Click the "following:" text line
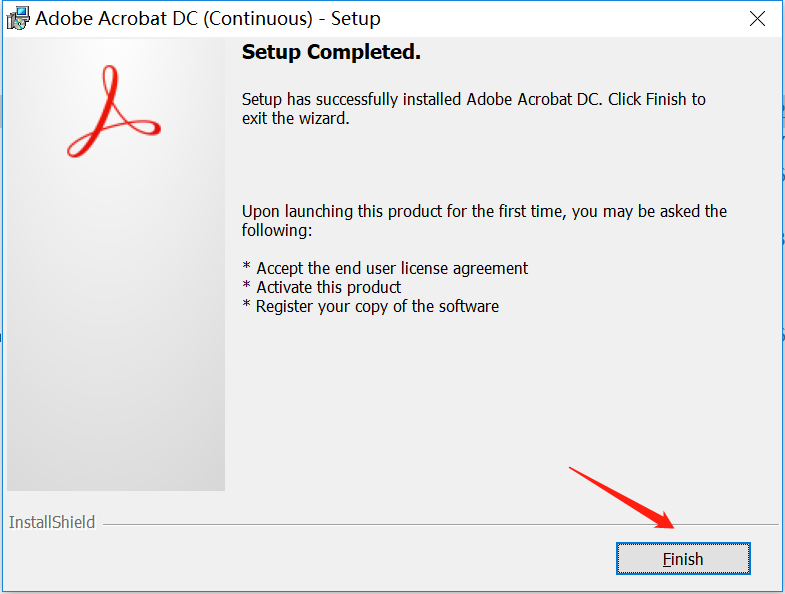This screenshot has width=785, height=594. 277,230
